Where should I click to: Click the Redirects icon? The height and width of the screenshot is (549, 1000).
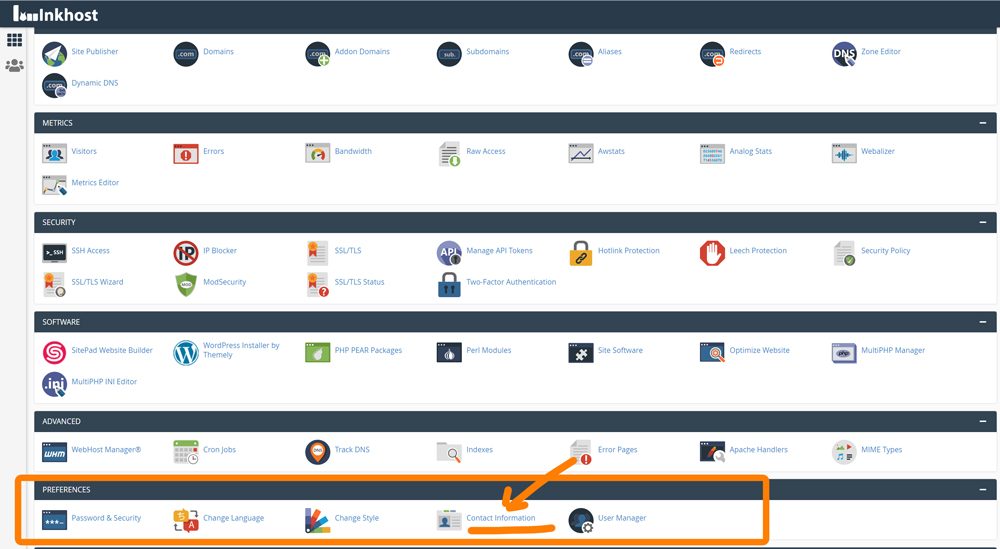click(712, 54)
